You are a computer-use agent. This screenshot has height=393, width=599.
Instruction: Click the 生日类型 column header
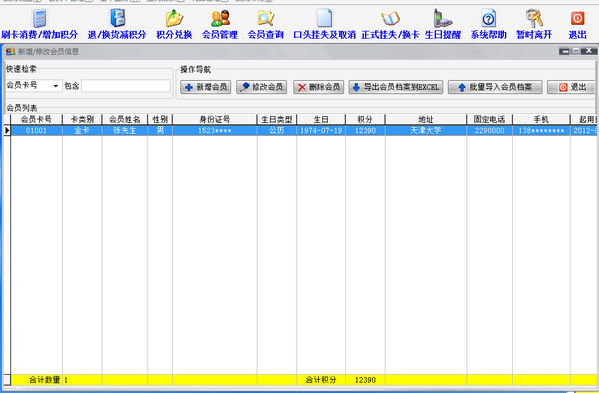coord(277,120)
